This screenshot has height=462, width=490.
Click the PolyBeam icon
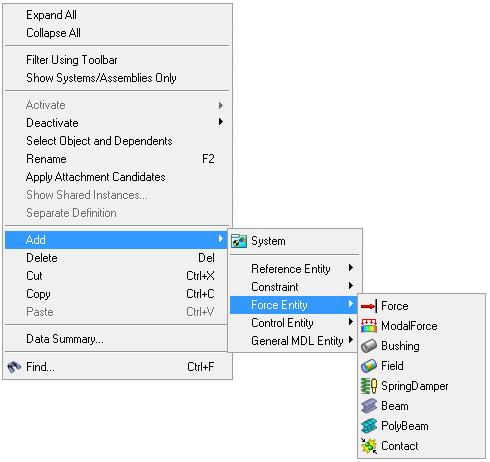coord(369,426)
